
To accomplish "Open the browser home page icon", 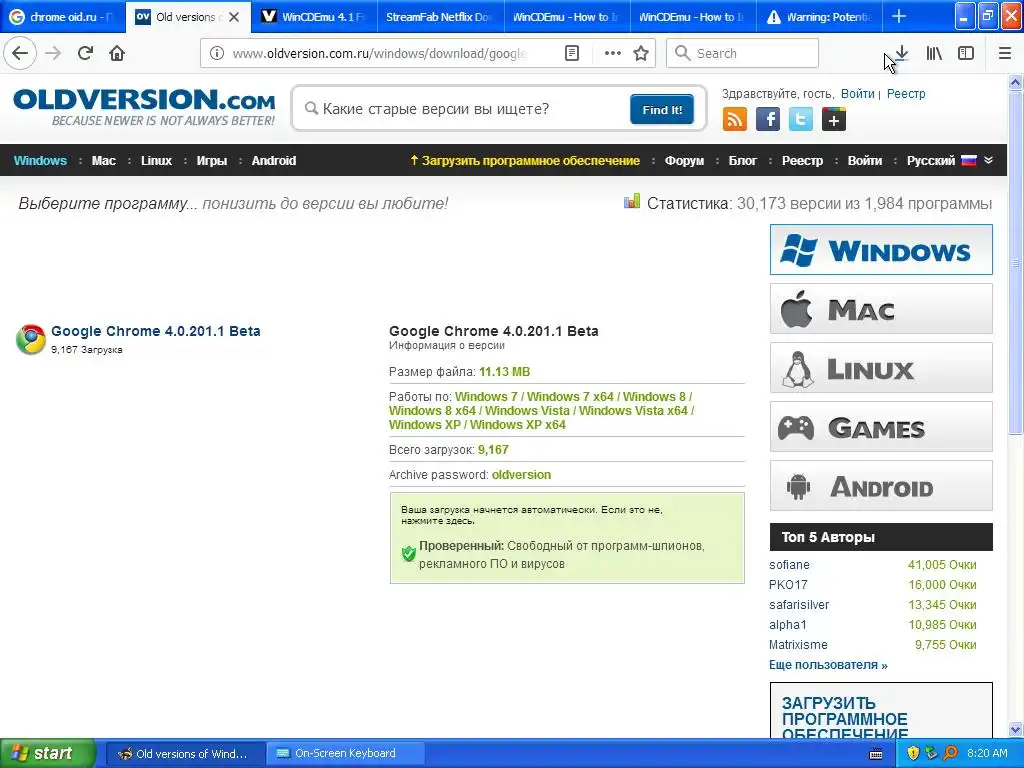I will tap(117, 53).
